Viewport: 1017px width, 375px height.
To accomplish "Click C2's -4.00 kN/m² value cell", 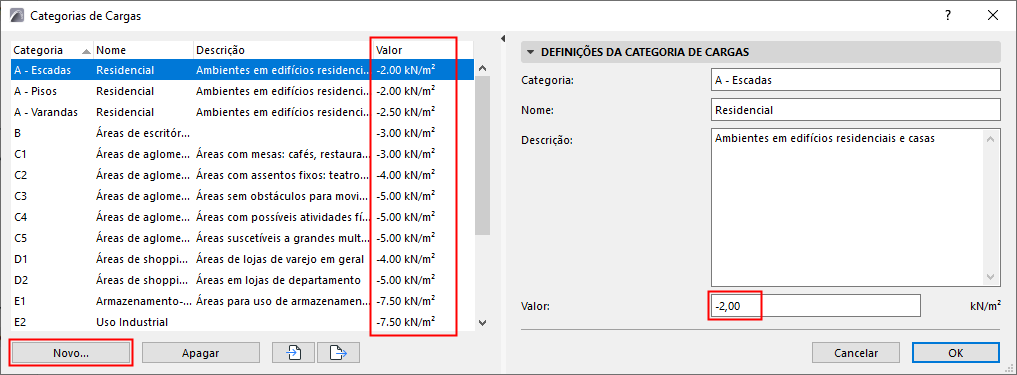I will (x=405, y=175).
